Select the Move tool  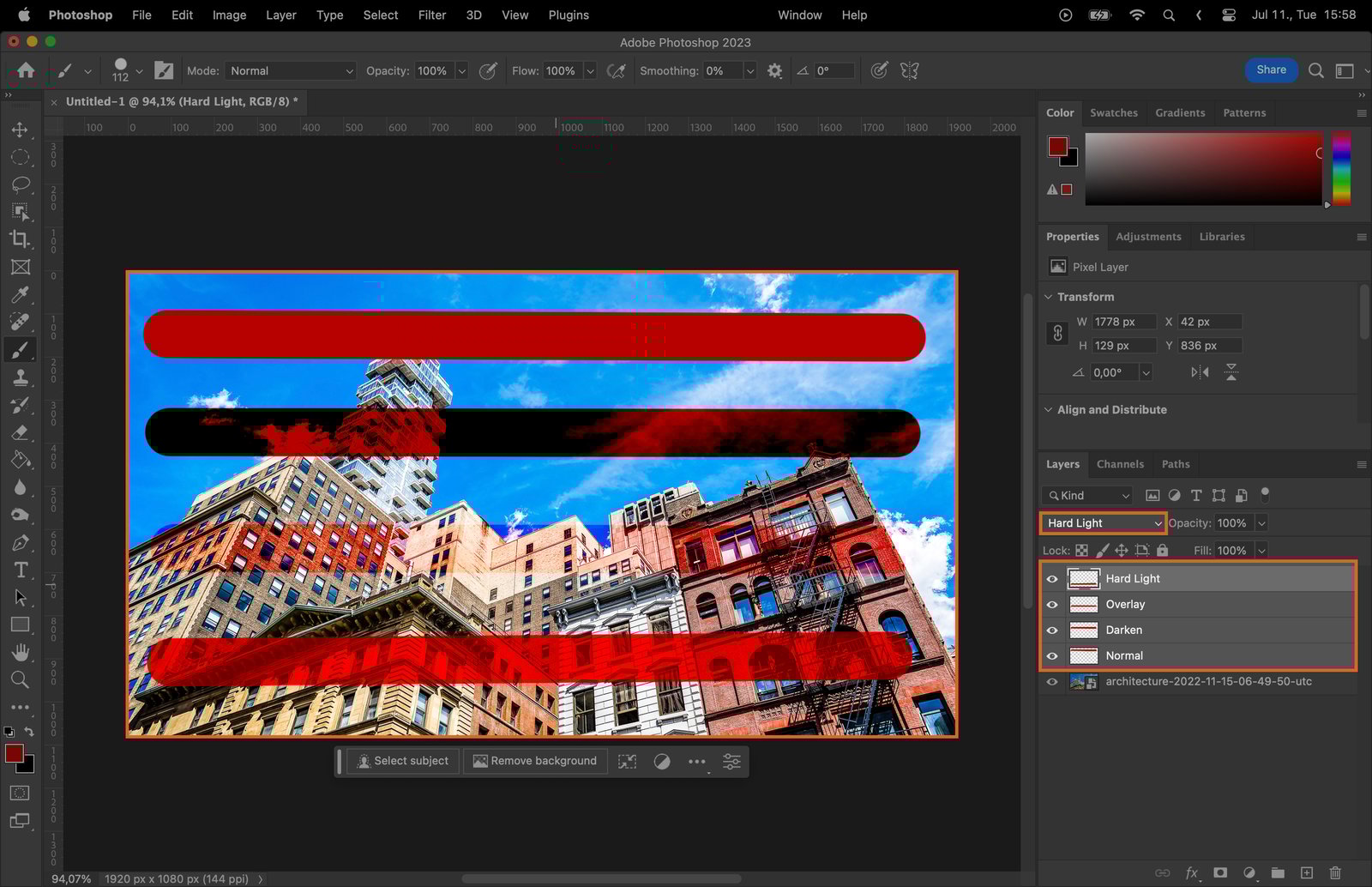pyautogui.click(x=20, y=130)
